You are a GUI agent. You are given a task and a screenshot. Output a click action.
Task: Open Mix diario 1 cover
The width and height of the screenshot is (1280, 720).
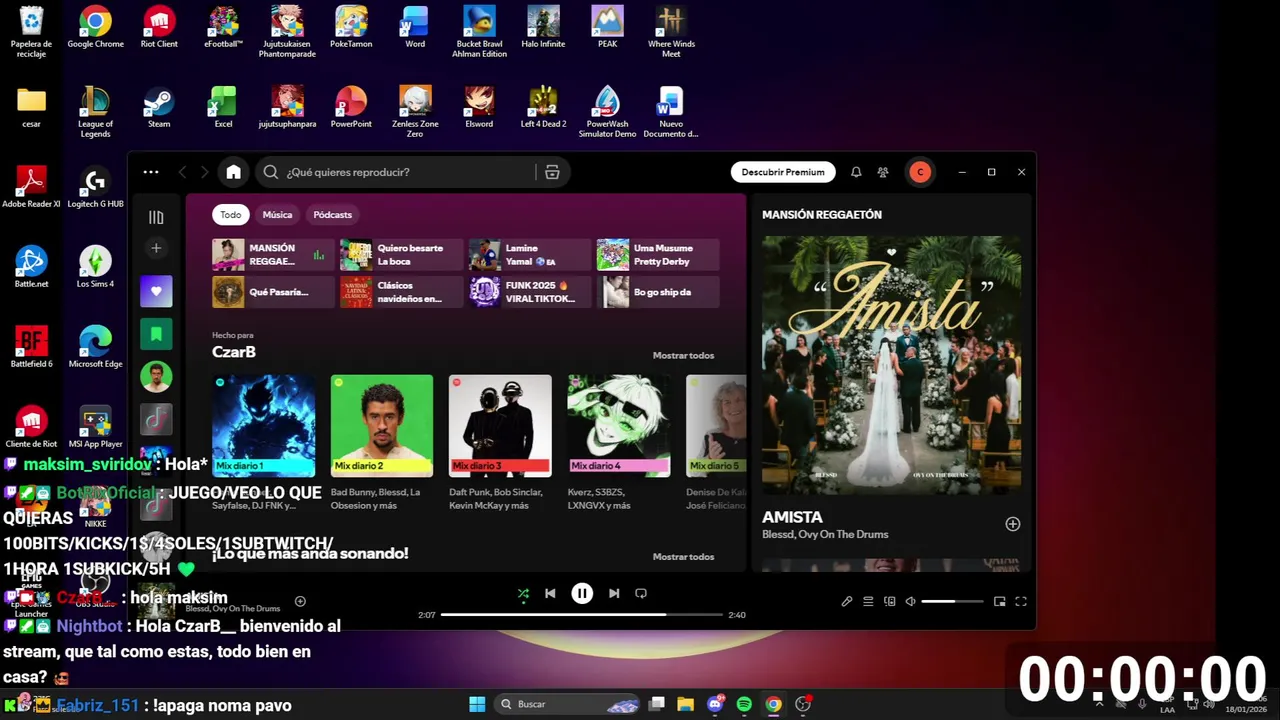click(263, 426)
